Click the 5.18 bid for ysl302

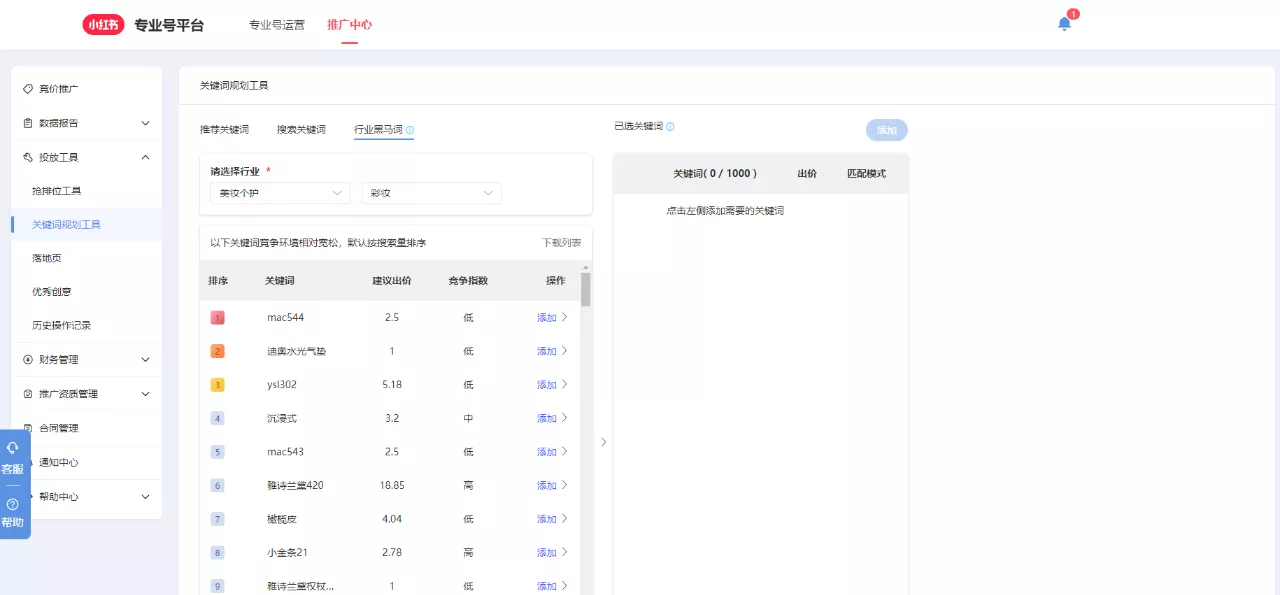point(392,385)
